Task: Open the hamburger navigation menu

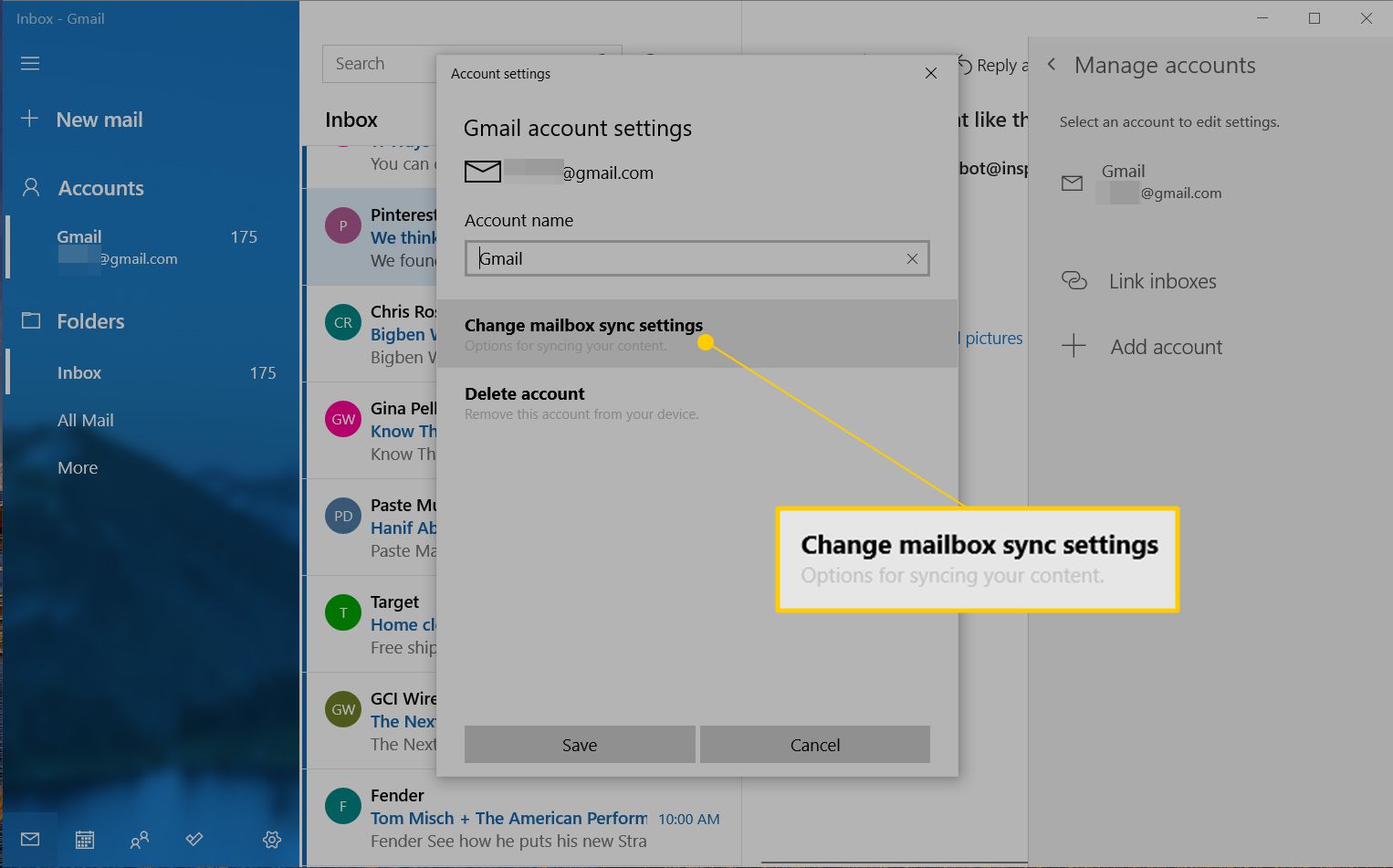Action: (x=30, y=63)
